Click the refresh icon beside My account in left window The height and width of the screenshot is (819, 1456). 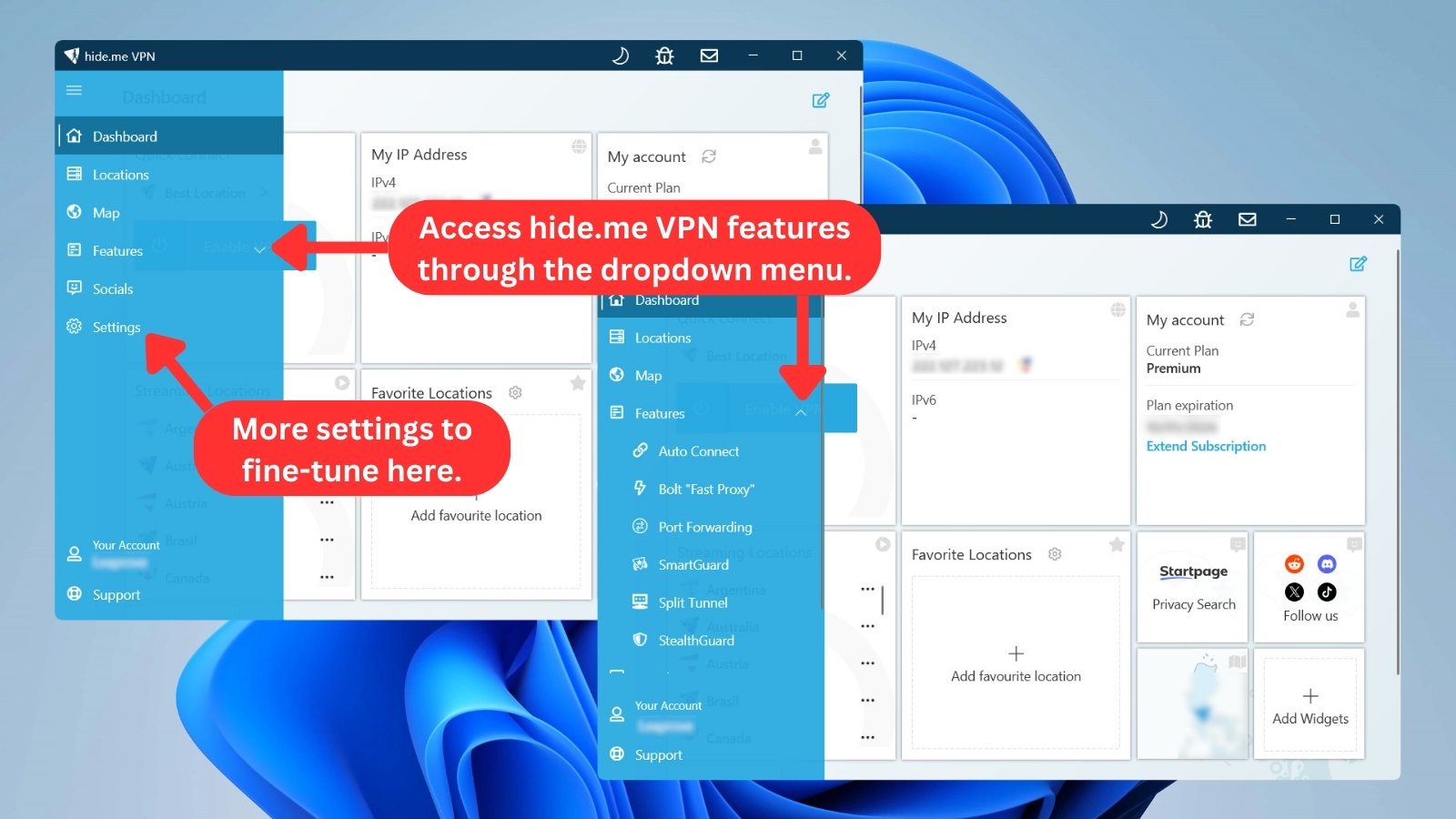pos(709,157)
